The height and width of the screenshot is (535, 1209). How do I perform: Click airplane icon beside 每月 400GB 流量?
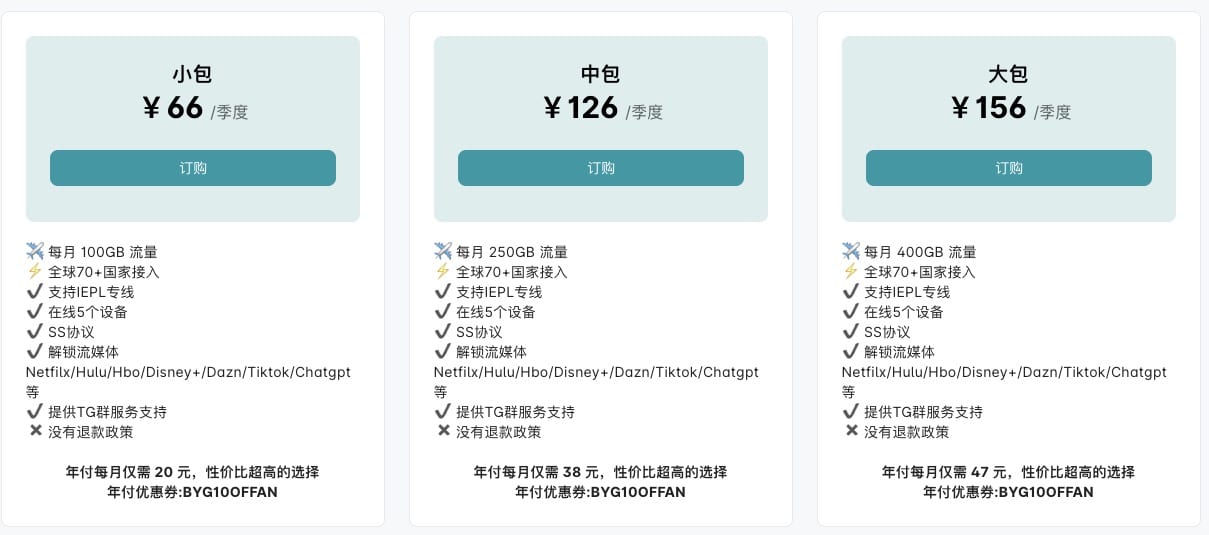pyautogui.click(x=851, y=251)
